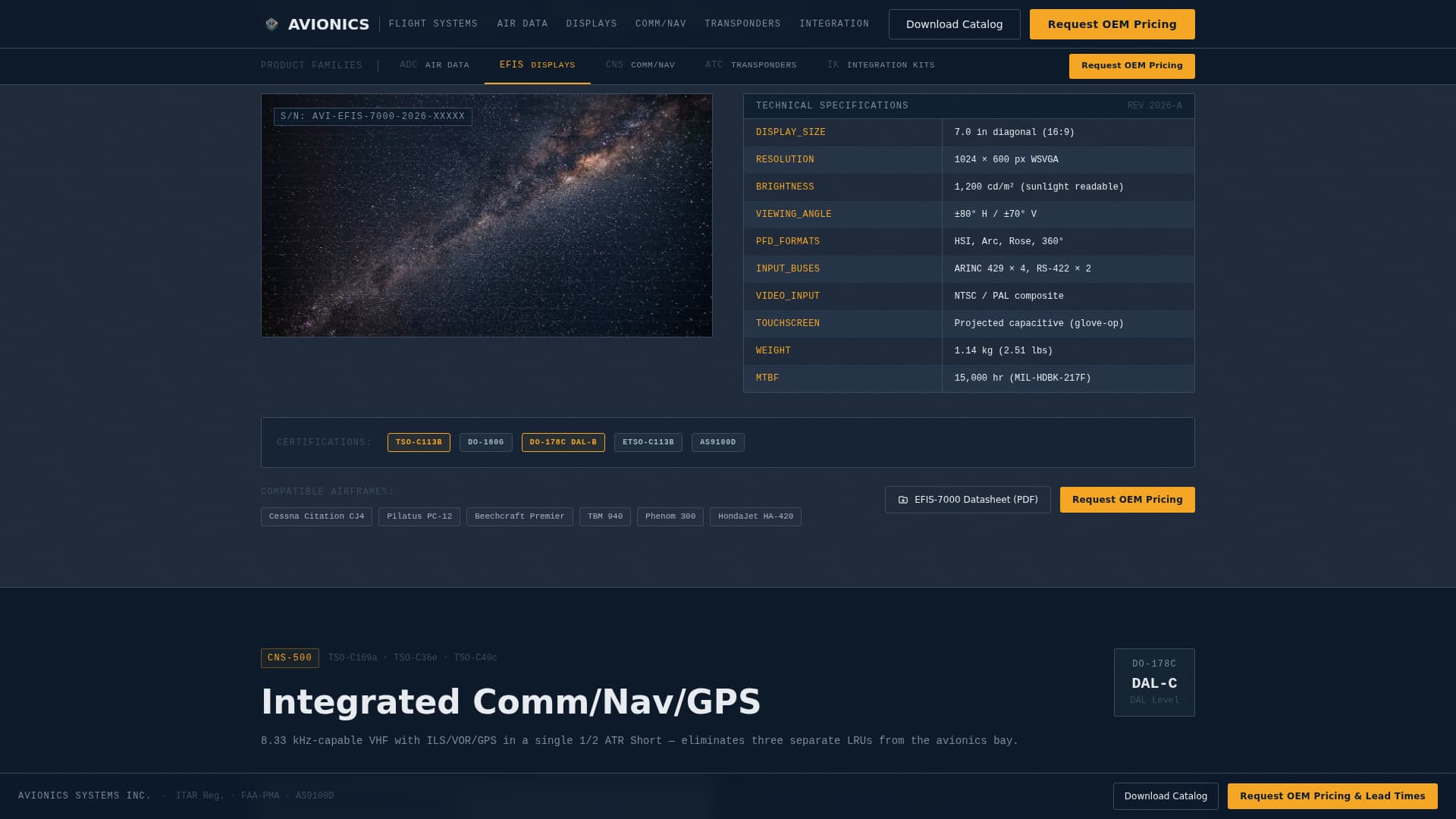Switch to the ADC Air Data family tab
Image resolution: width=1456 pixels, height=819 pixels.
(435, 65)
